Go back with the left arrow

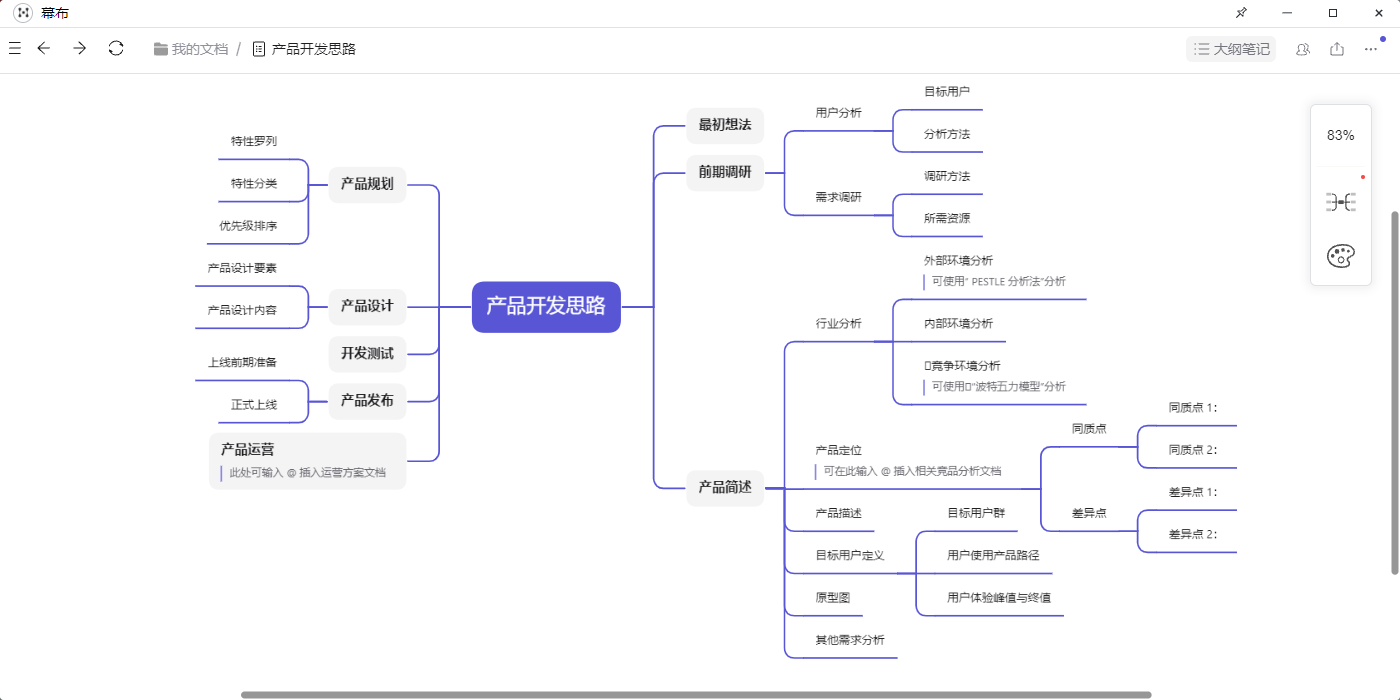tap(44, 48)
